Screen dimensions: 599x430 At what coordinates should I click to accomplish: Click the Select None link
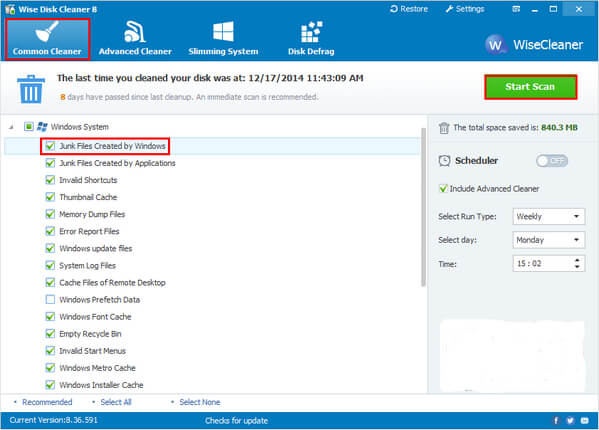[x=199, y=402]
